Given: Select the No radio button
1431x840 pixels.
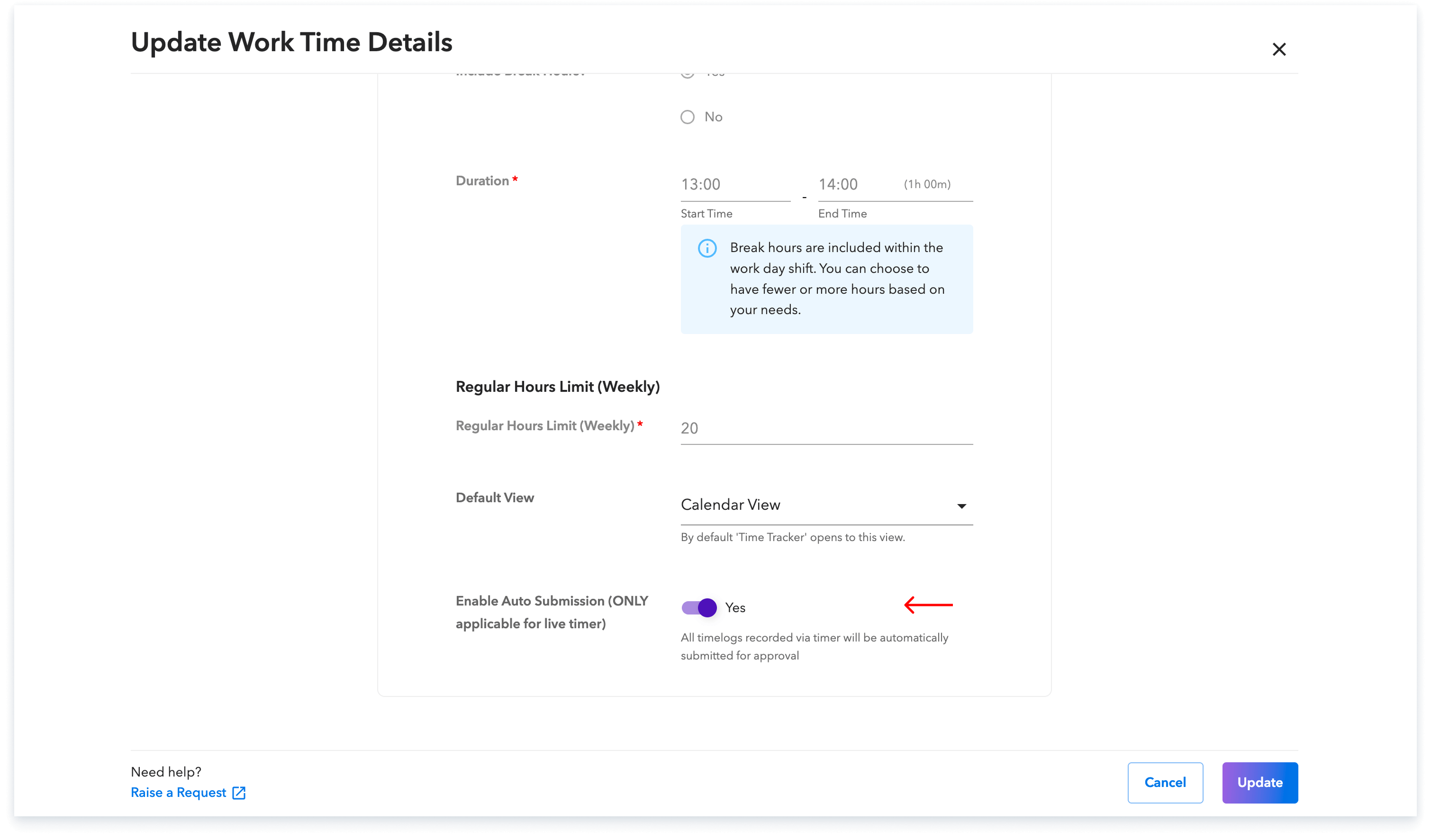Looking at the screenshot, I should point(688,117).
